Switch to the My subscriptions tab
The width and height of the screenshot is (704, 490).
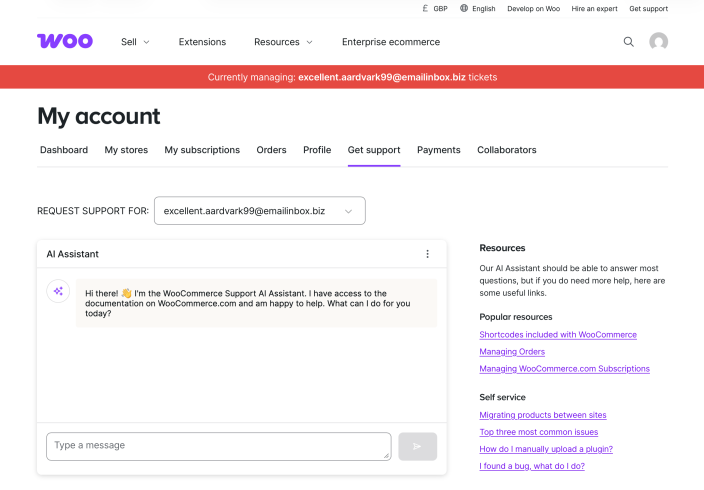202,150
